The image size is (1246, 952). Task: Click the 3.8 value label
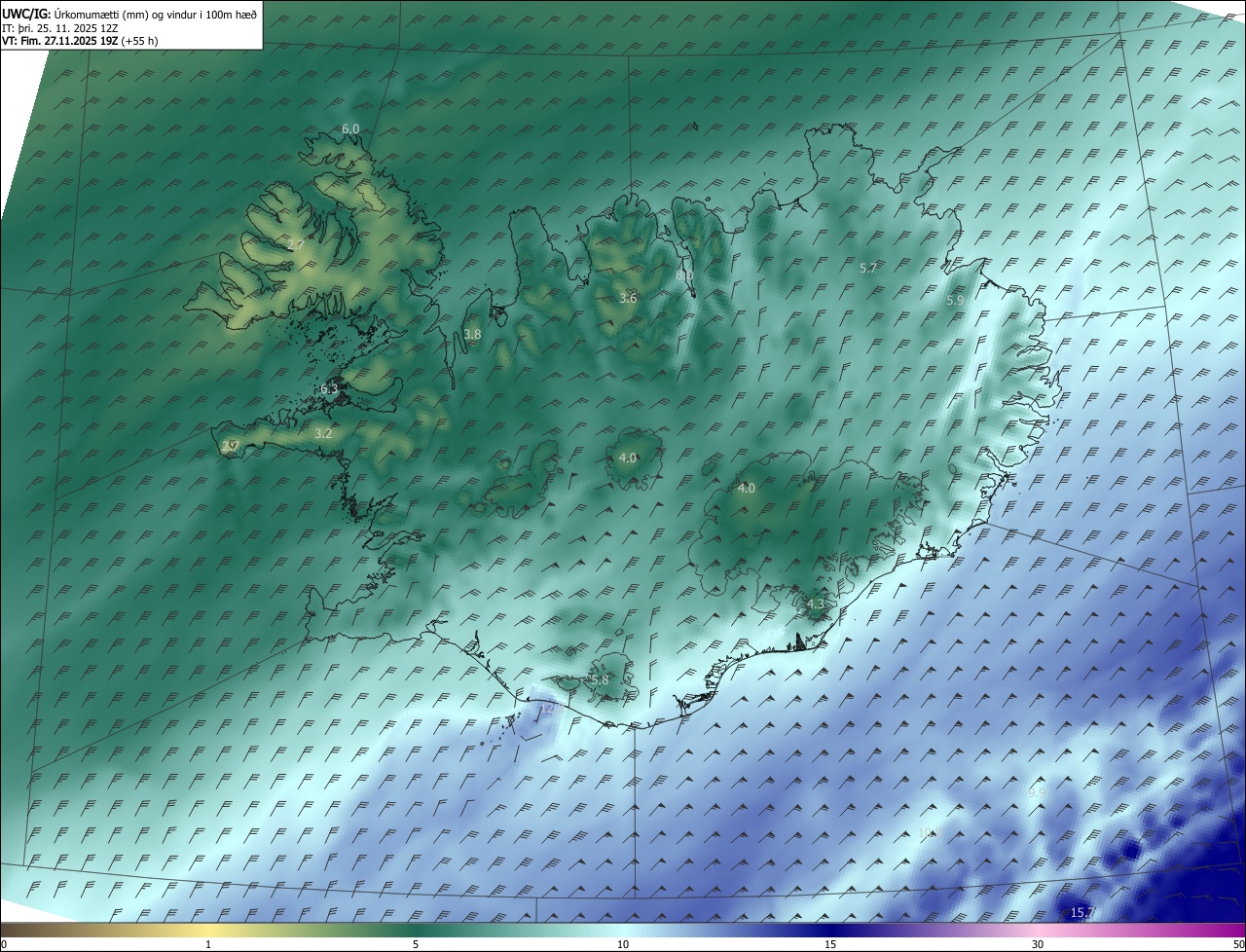coord(472,334)
